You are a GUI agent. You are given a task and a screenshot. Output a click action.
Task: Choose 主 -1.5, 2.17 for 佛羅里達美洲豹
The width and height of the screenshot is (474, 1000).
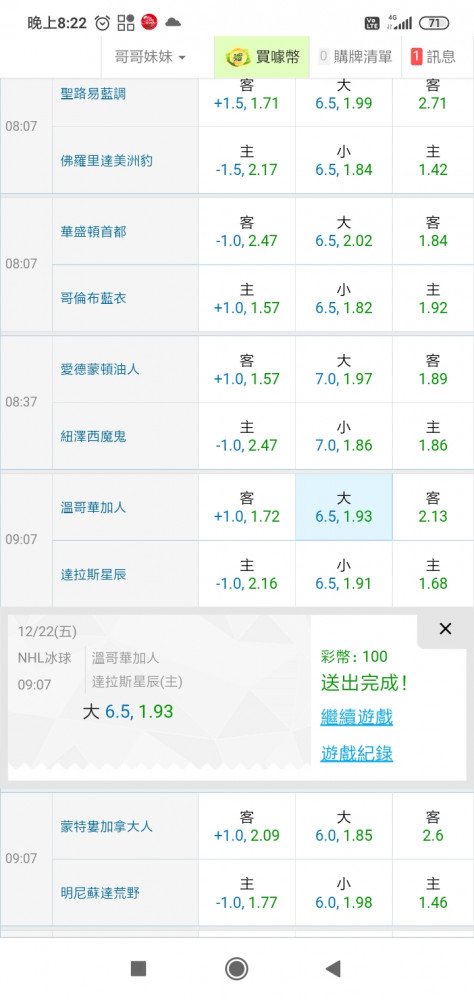tap(247, 161)
